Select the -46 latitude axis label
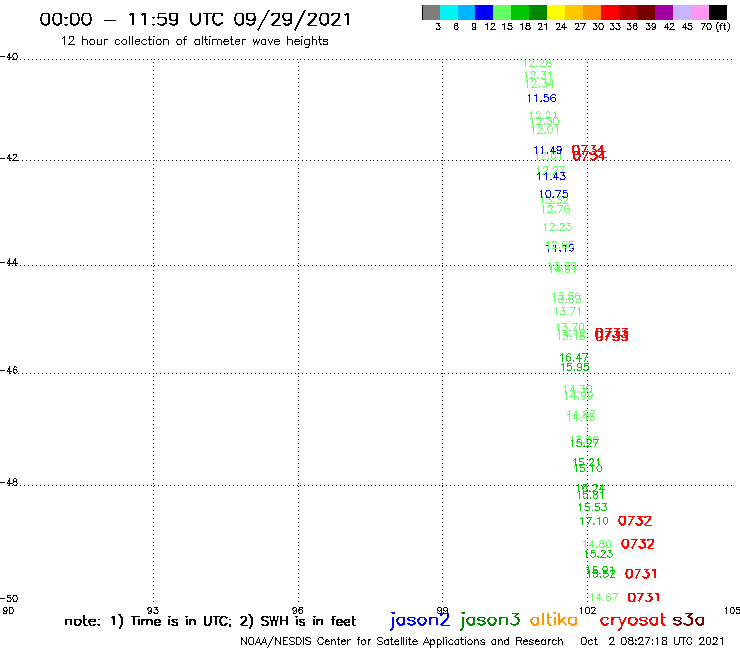This screenshot has width=740, height=650. pyautogui.click(x=9, y=371)
